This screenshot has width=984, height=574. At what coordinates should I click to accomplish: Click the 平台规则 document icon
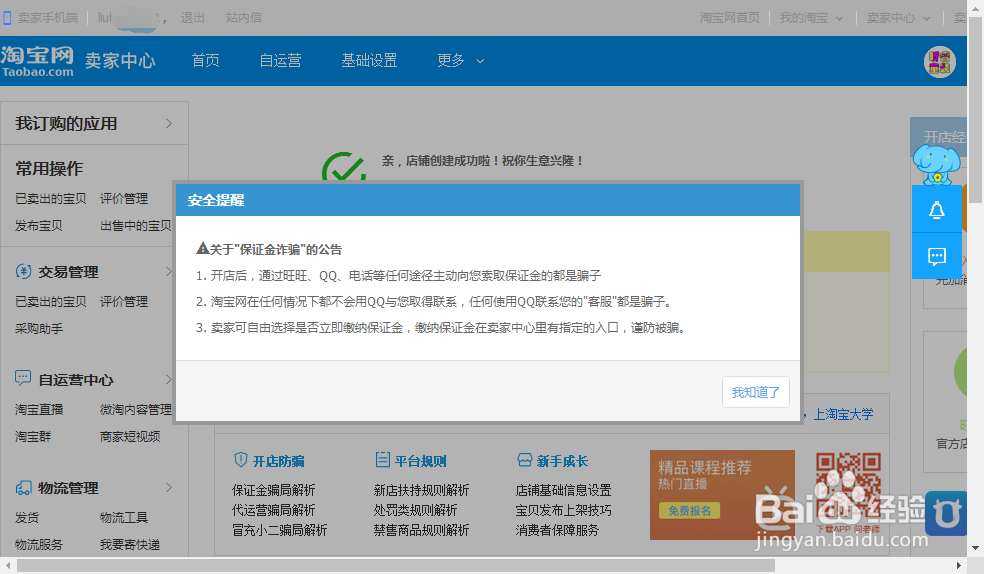[x=382, y=460]
